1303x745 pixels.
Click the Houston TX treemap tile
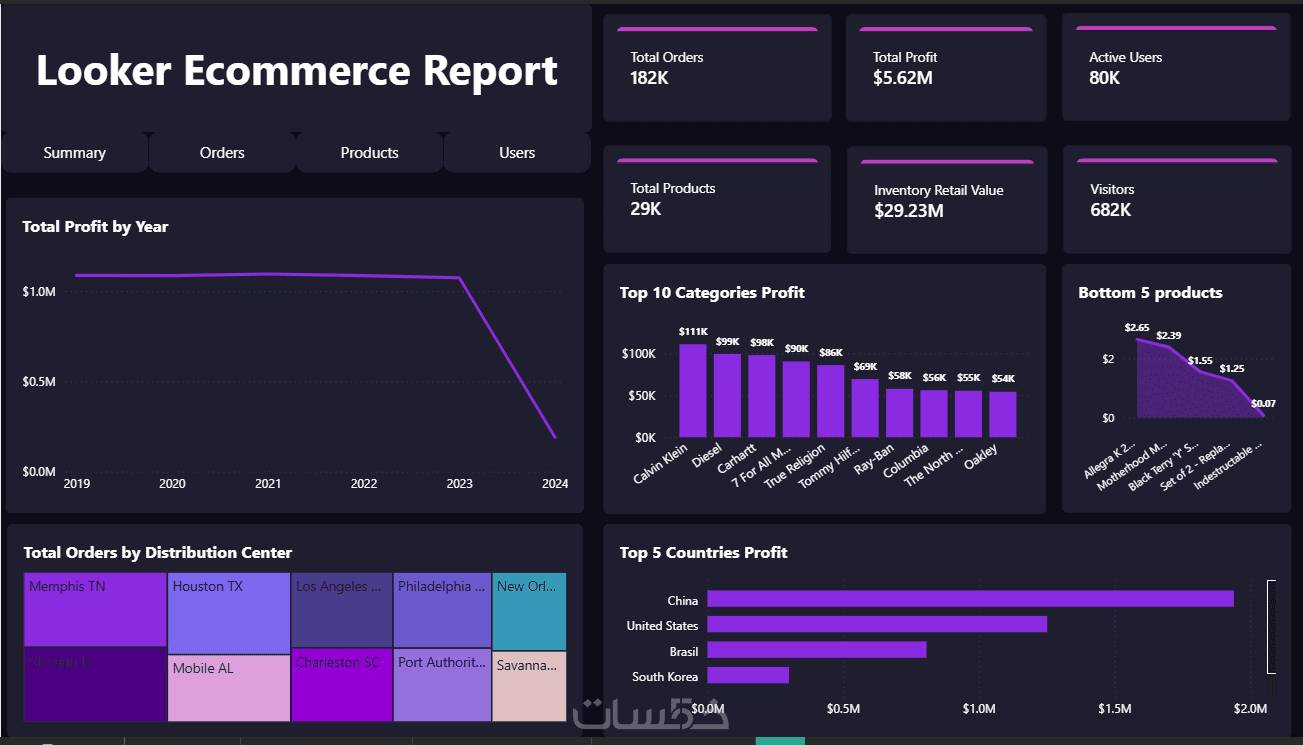pos(229,614)
